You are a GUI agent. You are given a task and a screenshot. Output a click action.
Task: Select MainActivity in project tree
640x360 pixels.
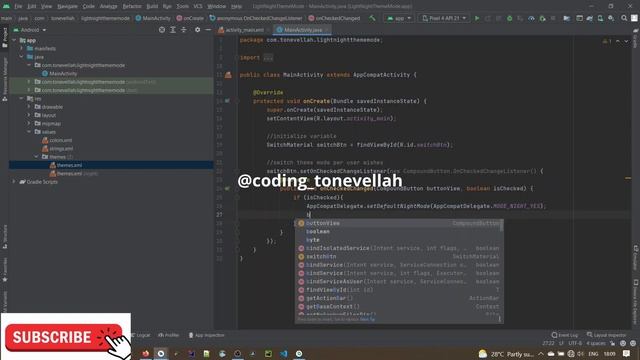(x=60, y=73)
